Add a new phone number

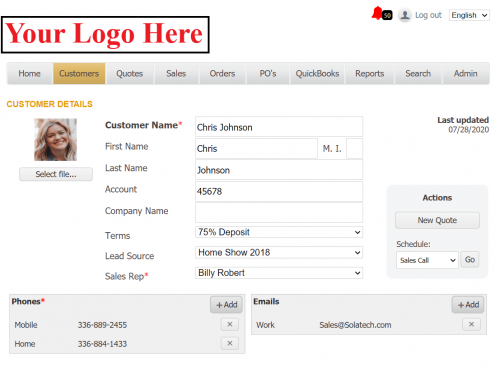[x=227, y=305]
